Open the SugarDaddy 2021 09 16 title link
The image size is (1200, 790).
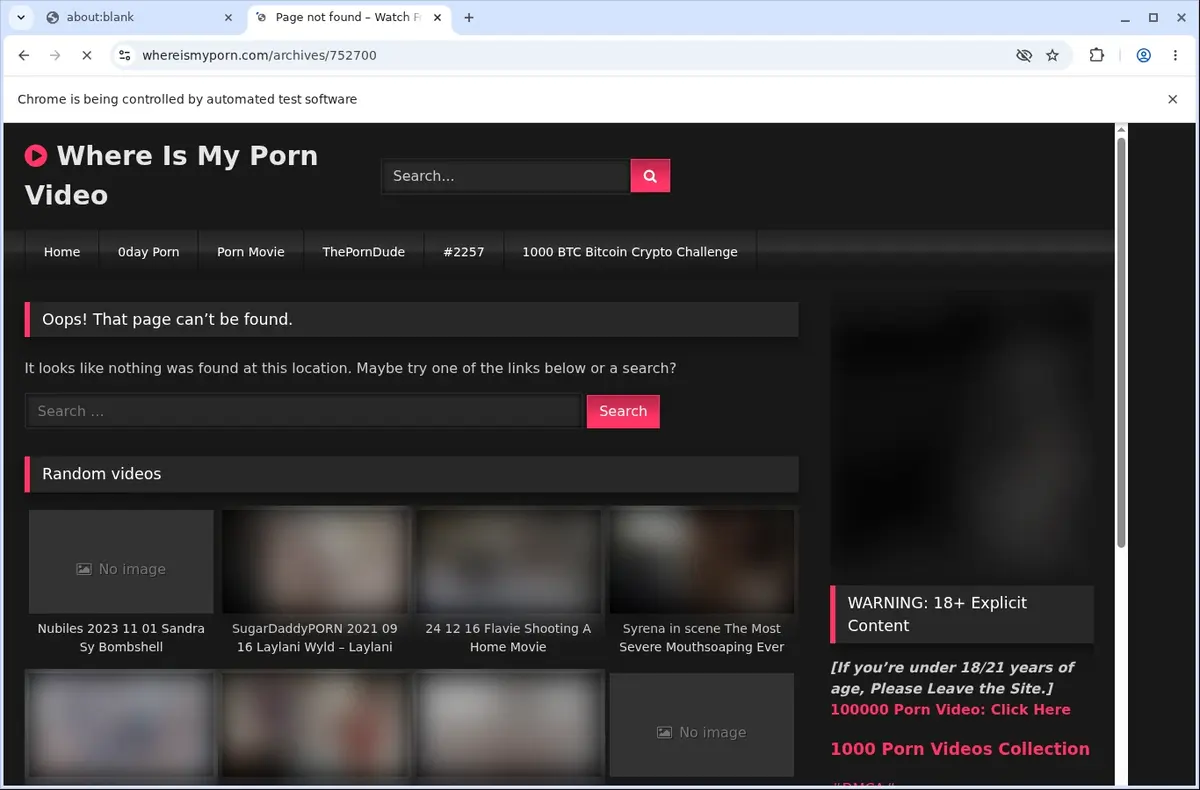coord(315,638)
